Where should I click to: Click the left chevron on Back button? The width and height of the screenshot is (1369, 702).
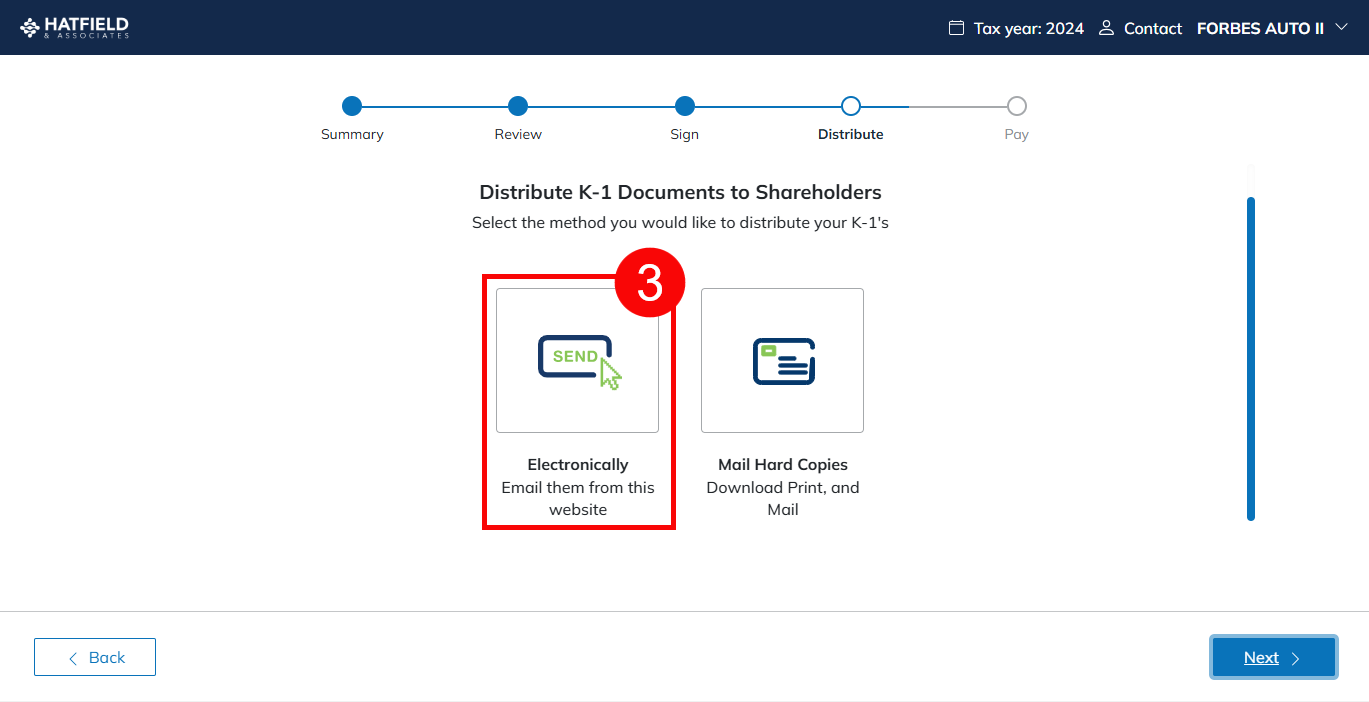[73, 658]
